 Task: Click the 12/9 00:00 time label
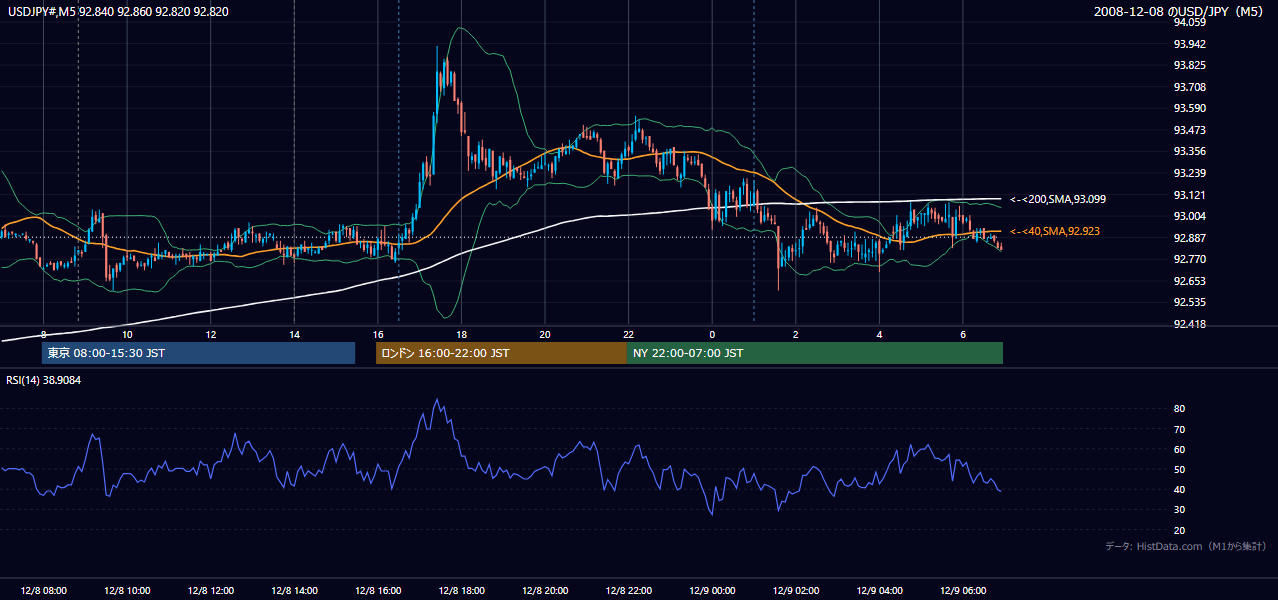(712, 590)
